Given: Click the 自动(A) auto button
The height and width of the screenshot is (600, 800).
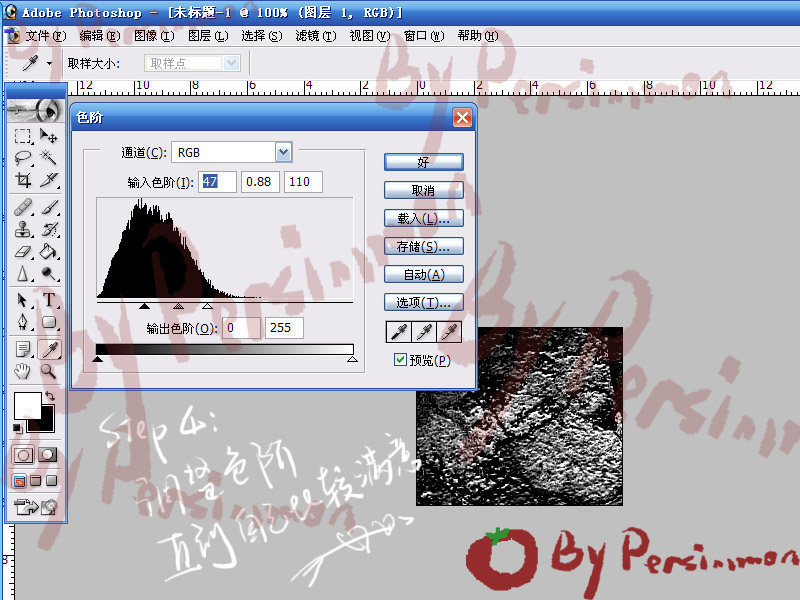Looking at the screenshot, I should 423,274.
